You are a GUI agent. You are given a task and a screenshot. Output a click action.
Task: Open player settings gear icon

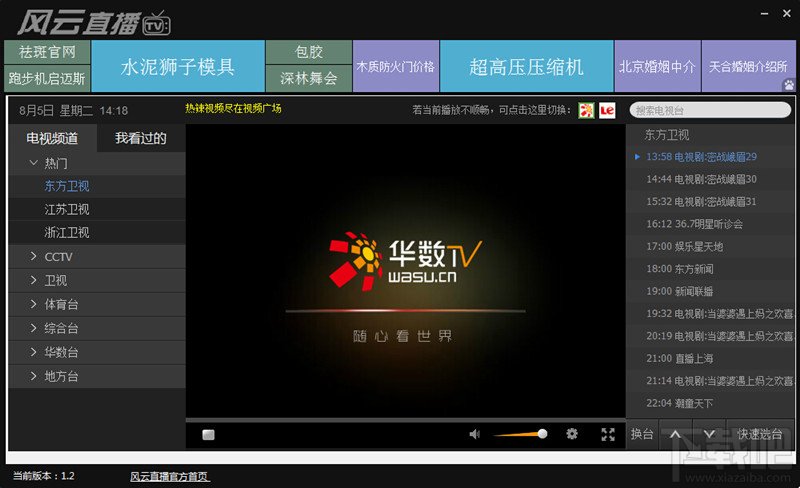(572, 434)
